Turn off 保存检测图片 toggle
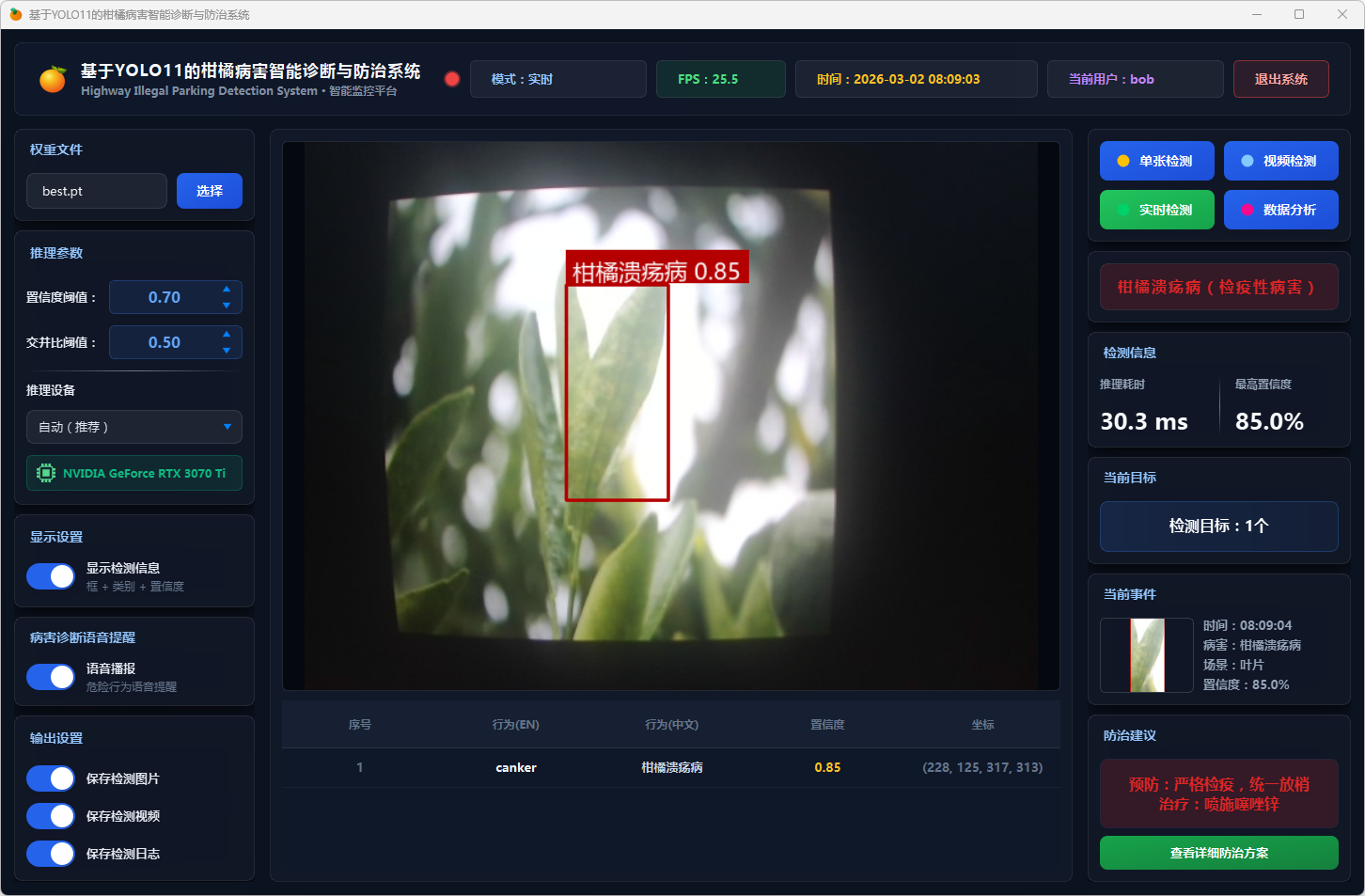 tap(51, 778)
